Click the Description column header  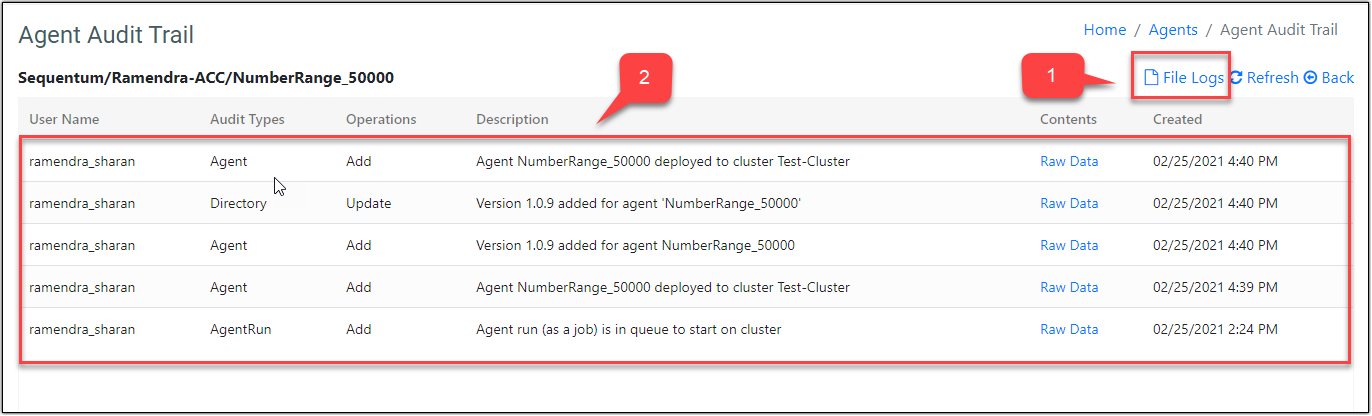[512, 119]
